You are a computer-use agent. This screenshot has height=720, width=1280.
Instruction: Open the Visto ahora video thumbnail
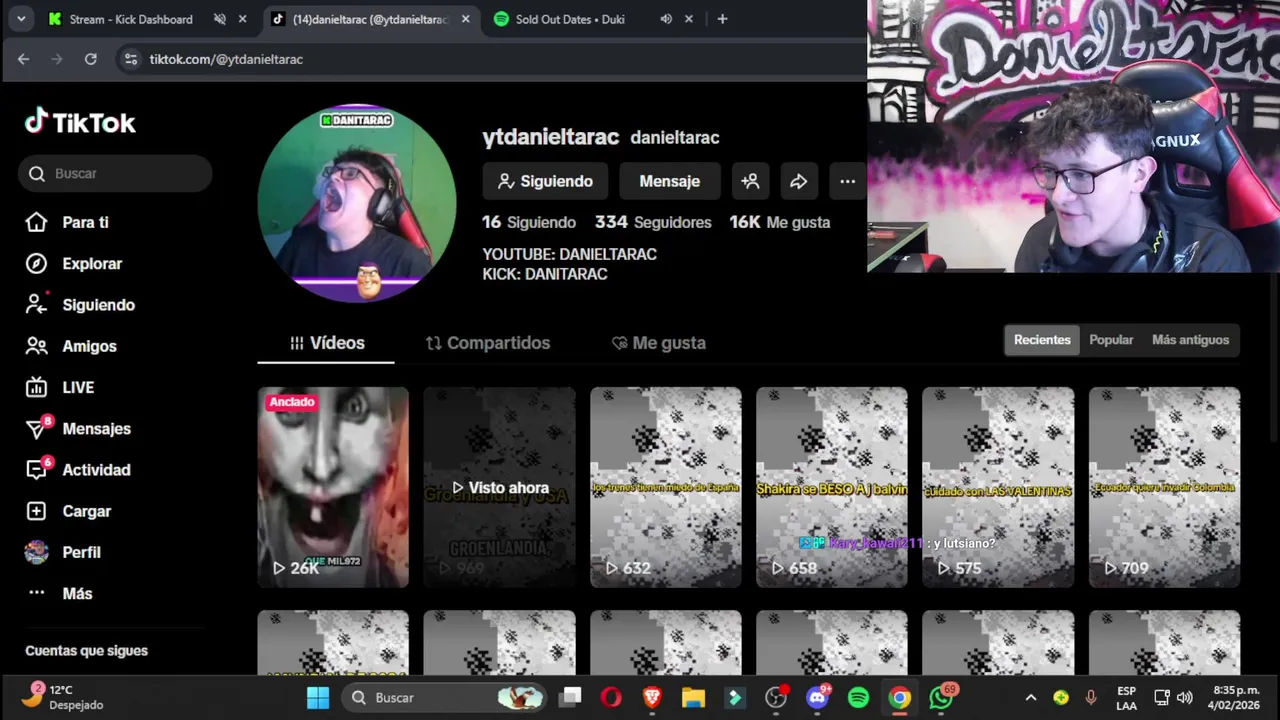pyautogui.click(x=499, y=487)
